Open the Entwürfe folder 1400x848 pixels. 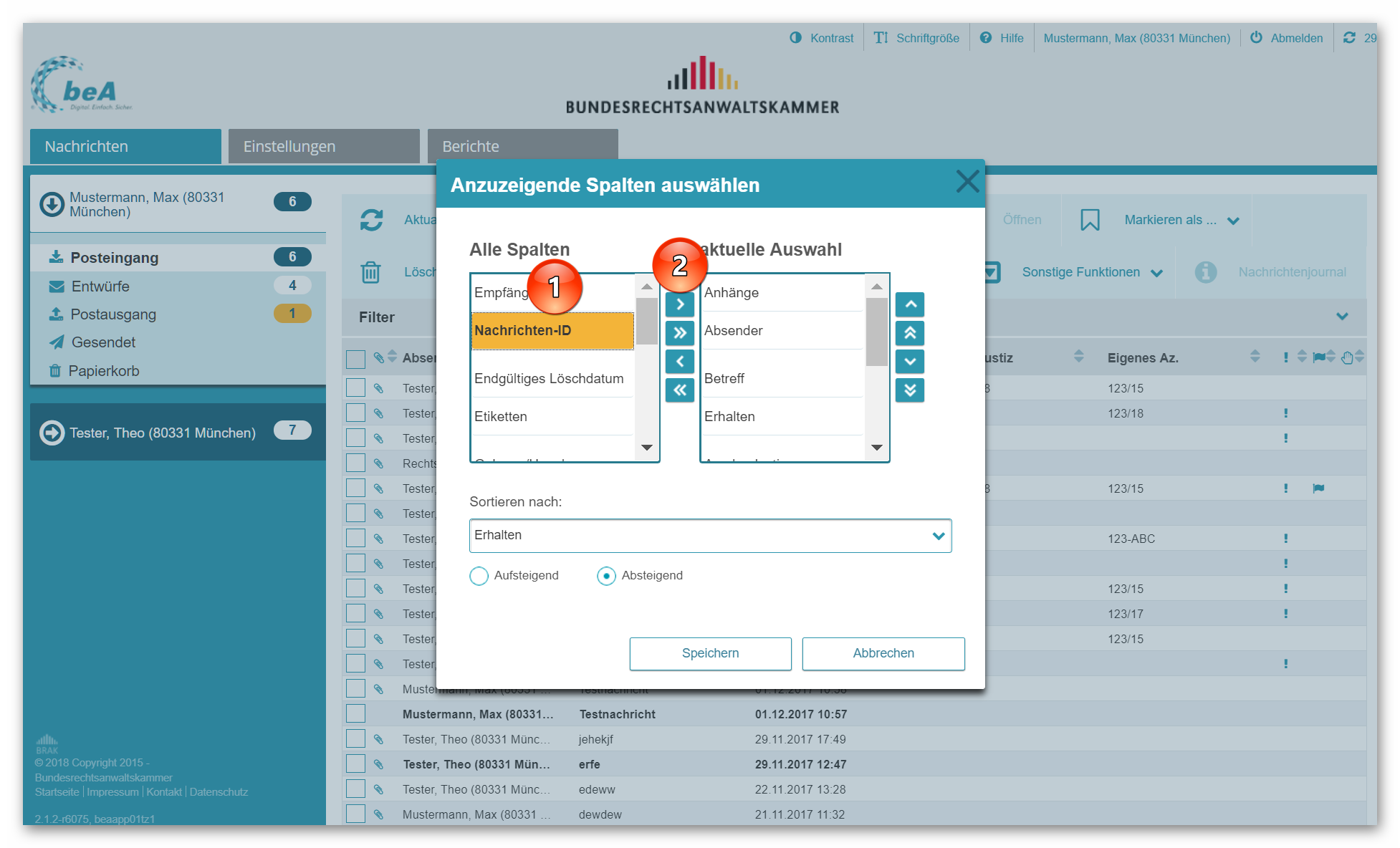(100, 286)
